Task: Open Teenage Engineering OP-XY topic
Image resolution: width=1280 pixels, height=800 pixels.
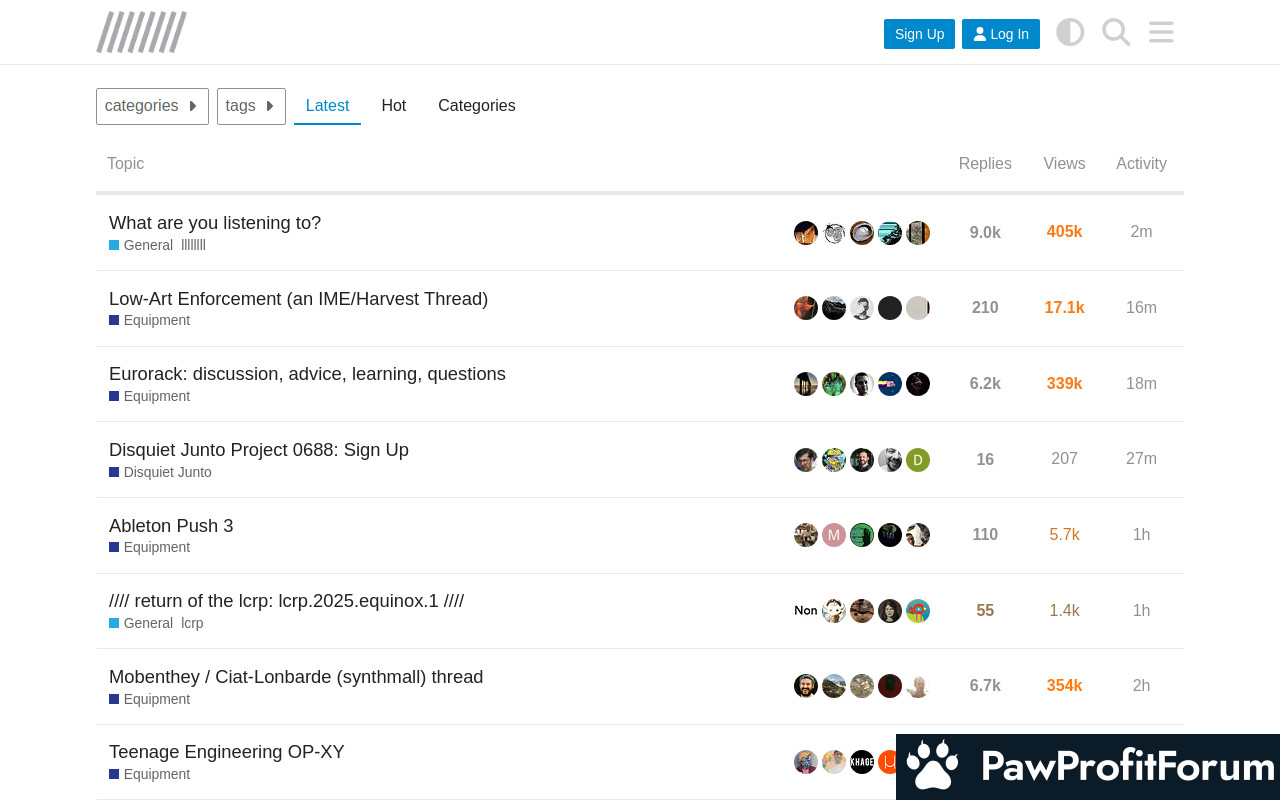Action: (227, 752)
